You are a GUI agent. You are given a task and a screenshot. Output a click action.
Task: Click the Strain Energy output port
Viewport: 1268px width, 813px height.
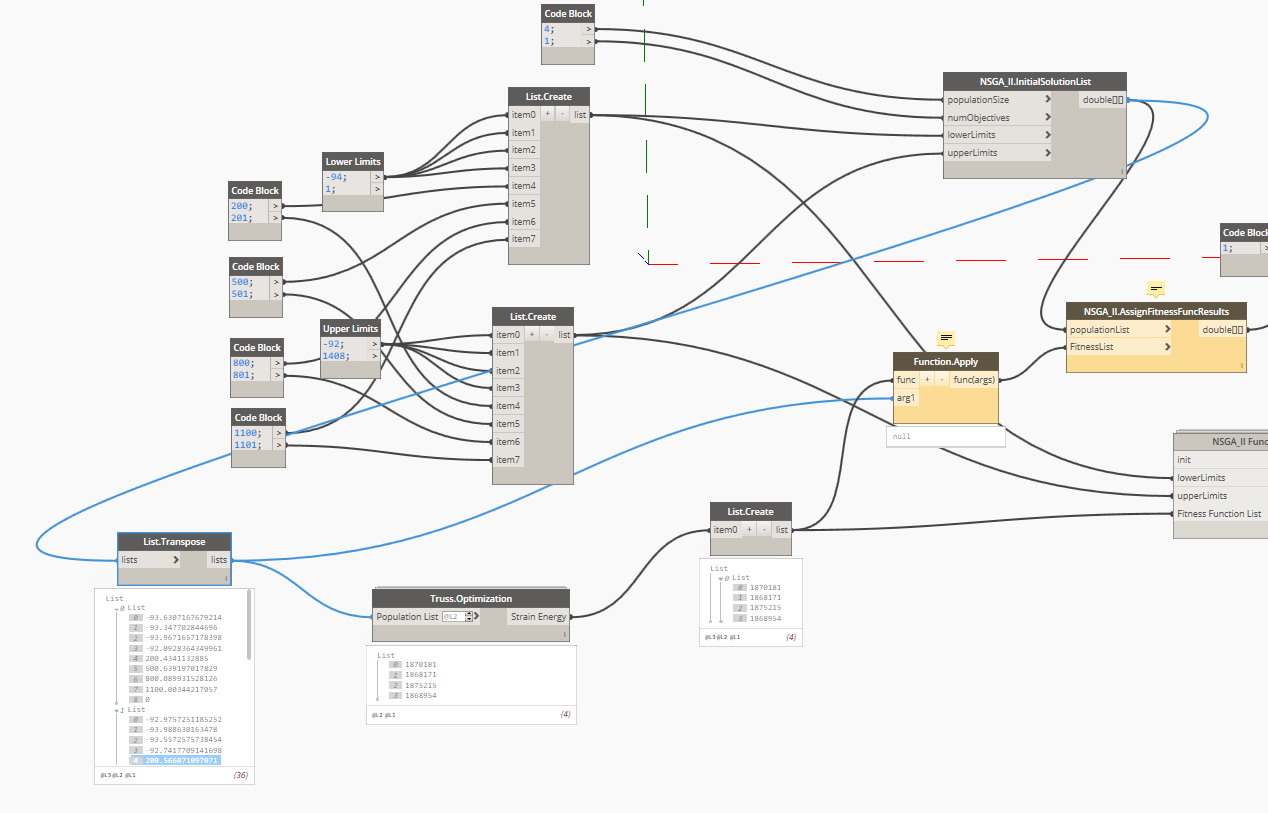pos(539,617)
